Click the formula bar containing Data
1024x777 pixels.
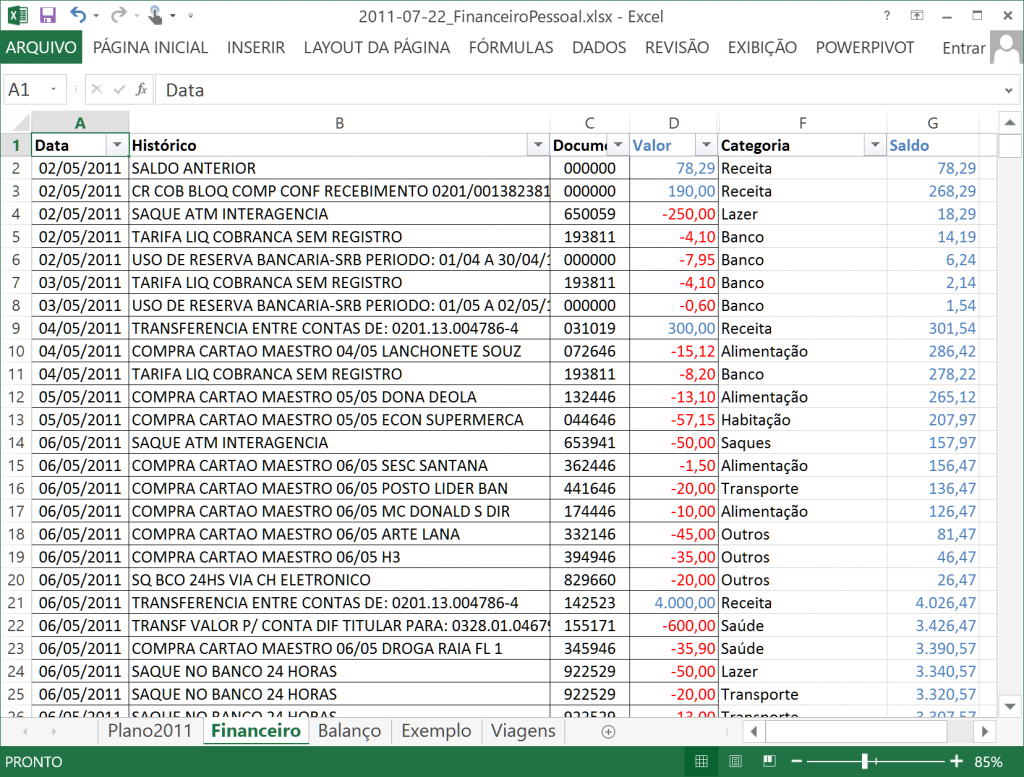tap(578, 89)
